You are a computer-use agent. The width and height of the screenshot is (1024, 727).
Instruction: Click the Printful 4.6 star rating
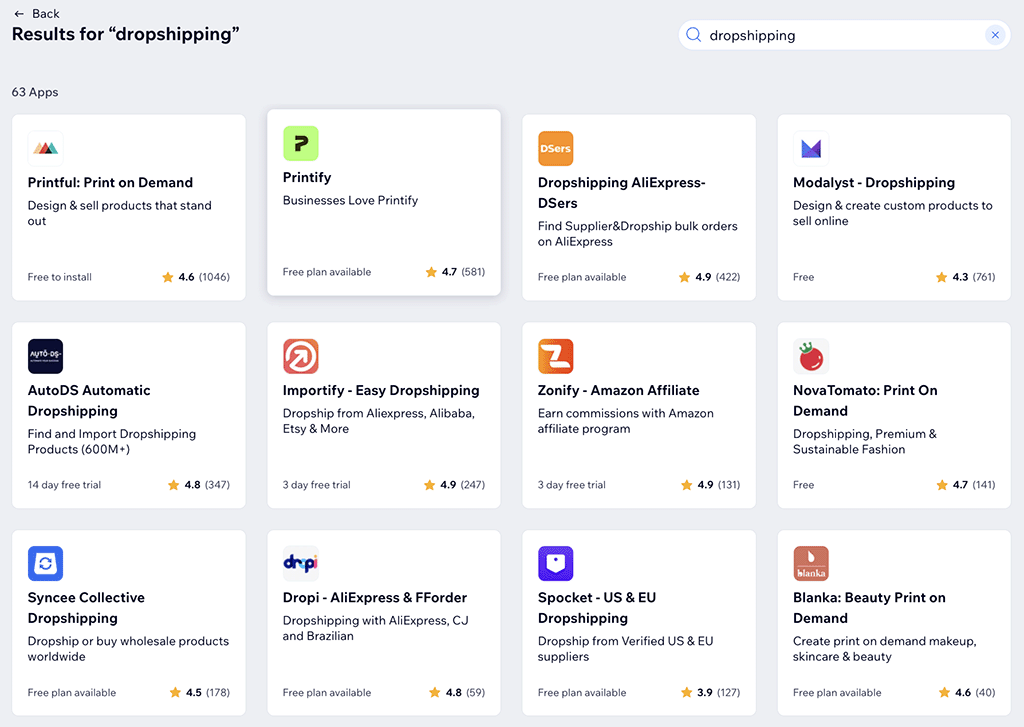click(x=196, y=277)
